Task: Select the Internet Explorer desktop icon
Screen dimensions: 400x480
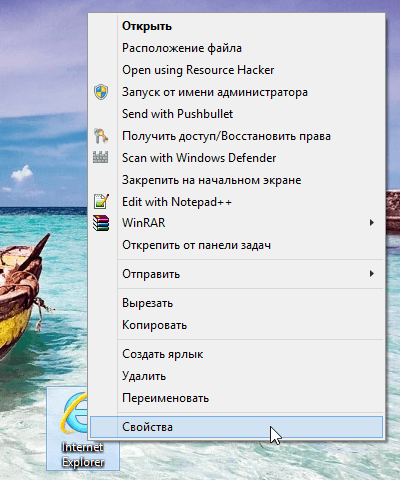Action: coord(83,428)
